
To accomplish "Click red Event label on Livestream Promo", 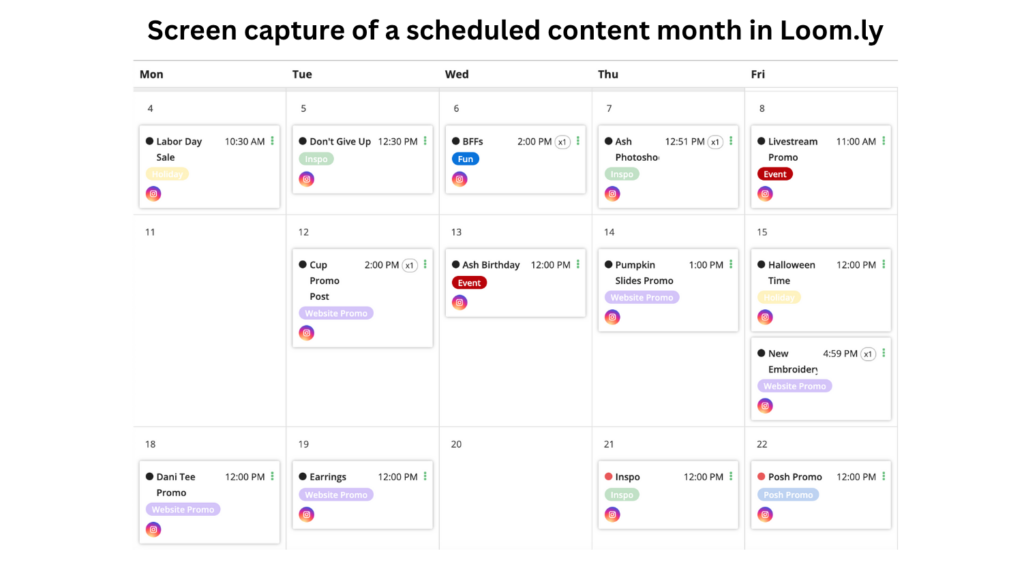I will point(775,174).
